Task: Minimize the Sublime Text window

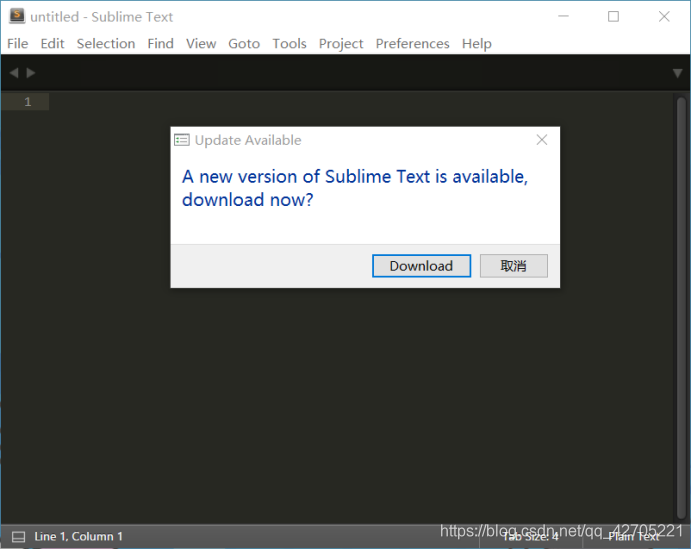Action: (x=563, y=16)
